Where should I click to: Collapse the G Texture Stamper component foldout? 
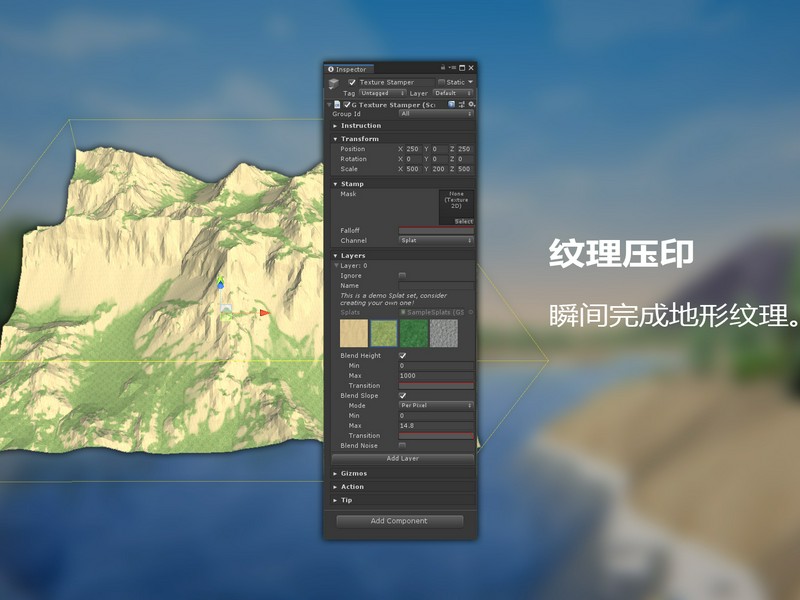point(329,105)
